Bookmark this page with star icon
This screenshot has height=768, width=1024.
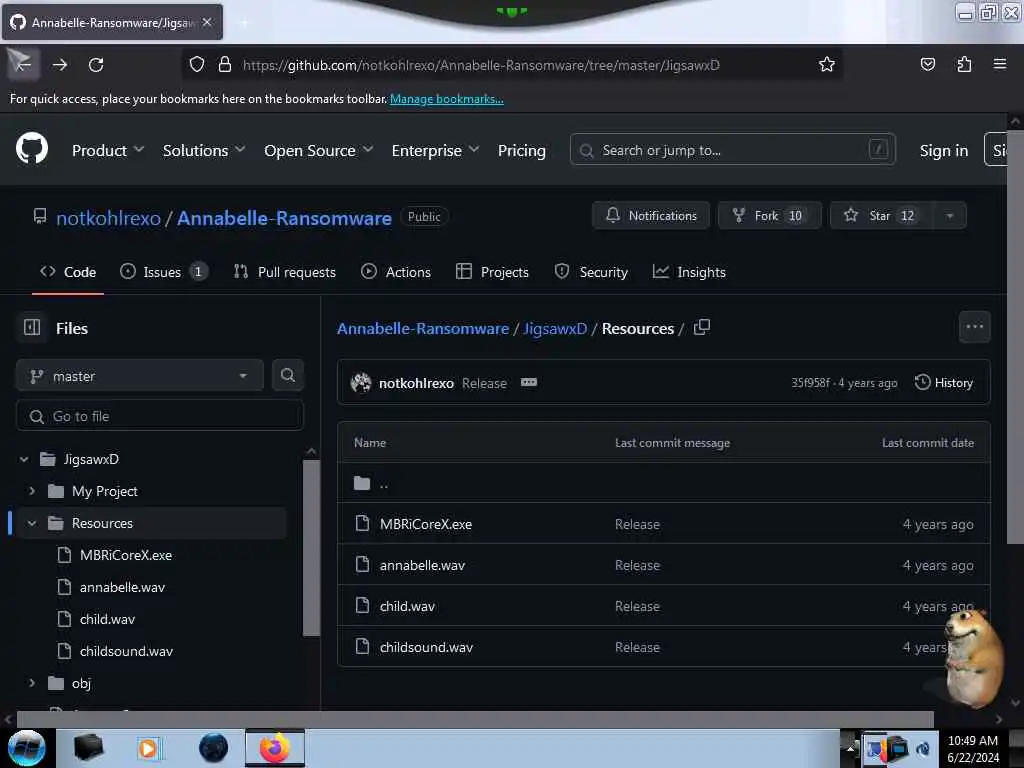click(x=827, y=64)
